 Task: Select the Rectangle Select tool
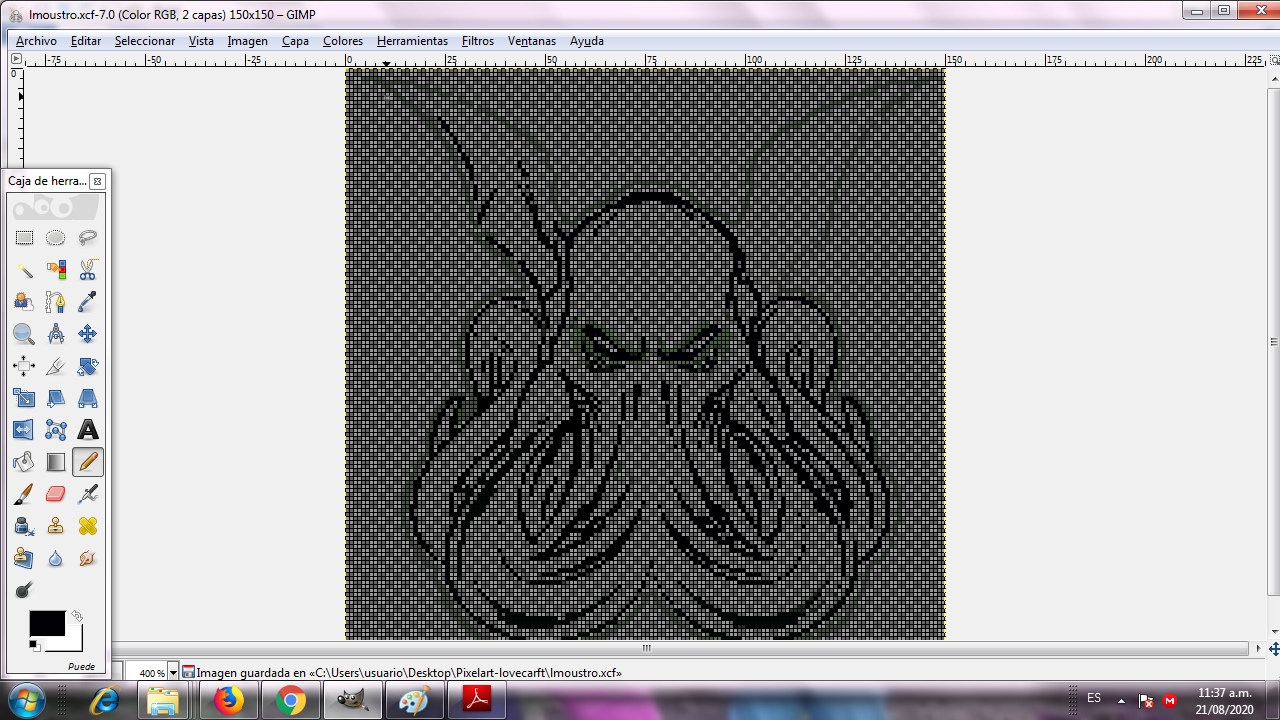pos(24,238)
